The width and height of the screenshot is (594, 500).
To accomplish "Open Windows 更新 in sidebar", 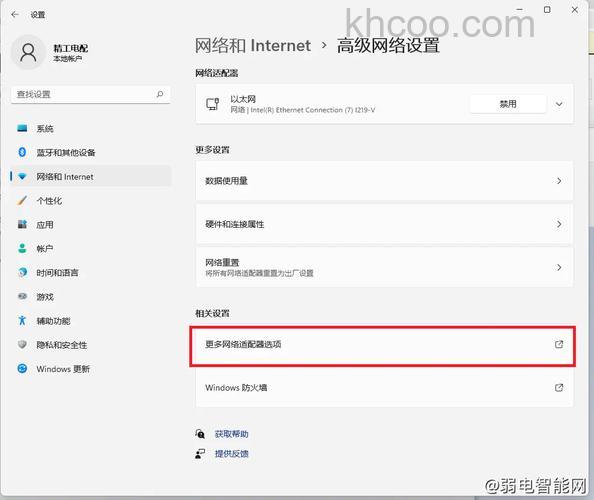I will (x=91, y=369).
